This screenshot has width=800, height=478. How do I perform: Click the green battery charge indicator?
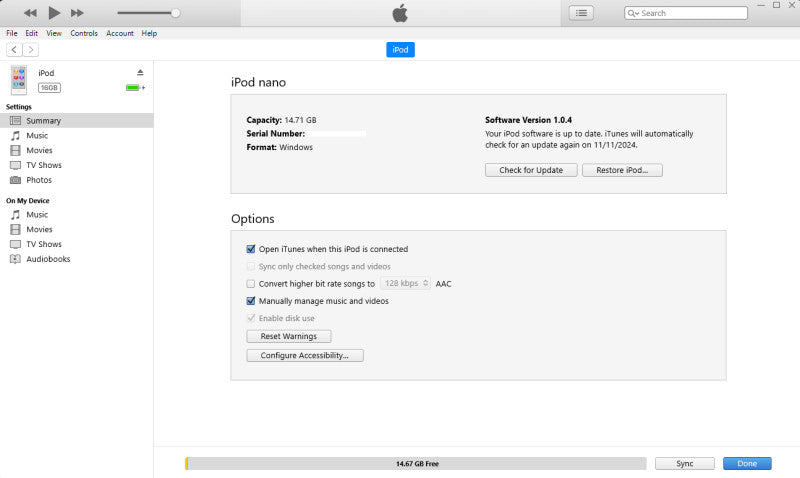135,88
